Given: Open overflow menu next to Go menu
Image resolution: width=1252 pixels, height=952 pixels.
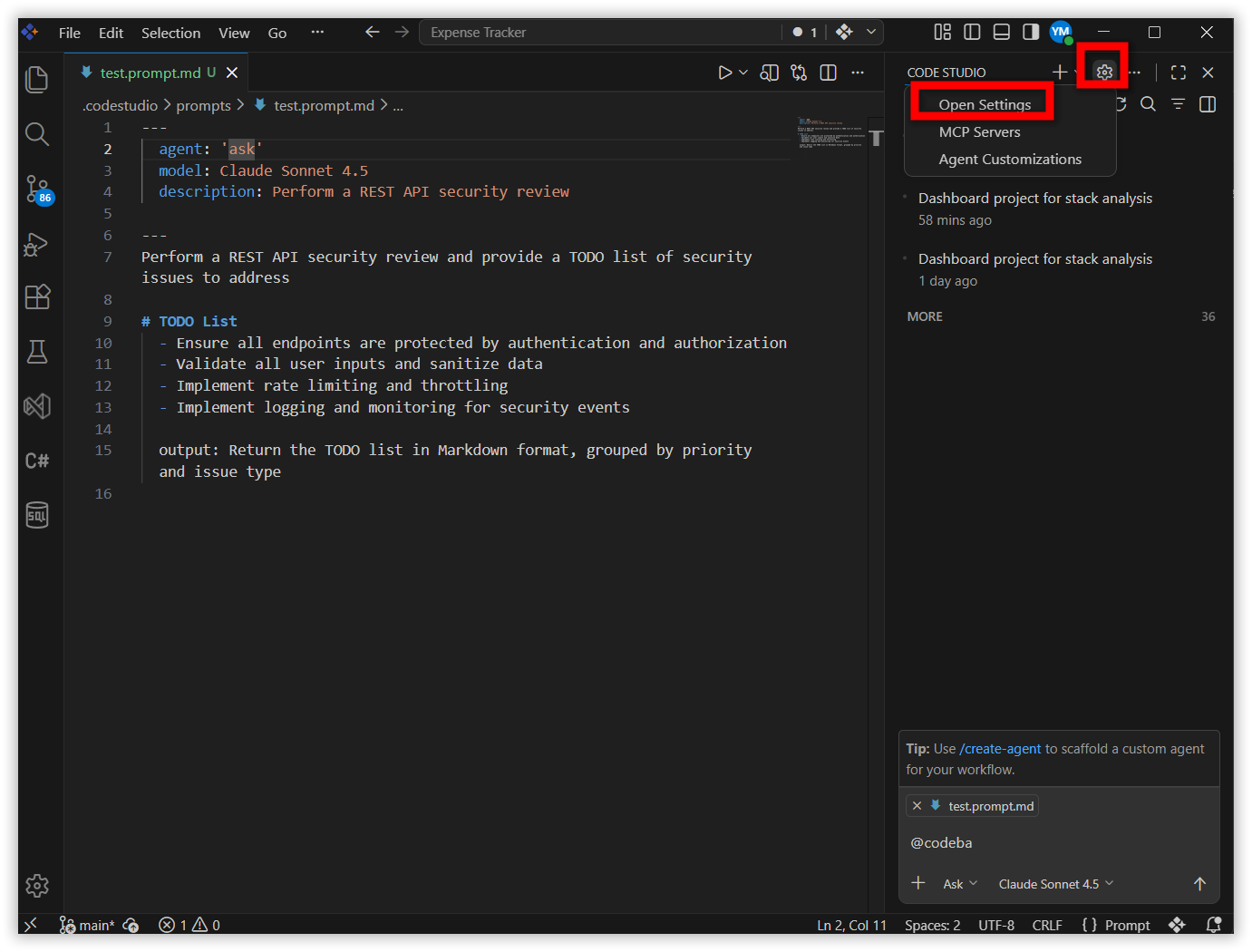Looking at the screenshot, I should point(317,32).
